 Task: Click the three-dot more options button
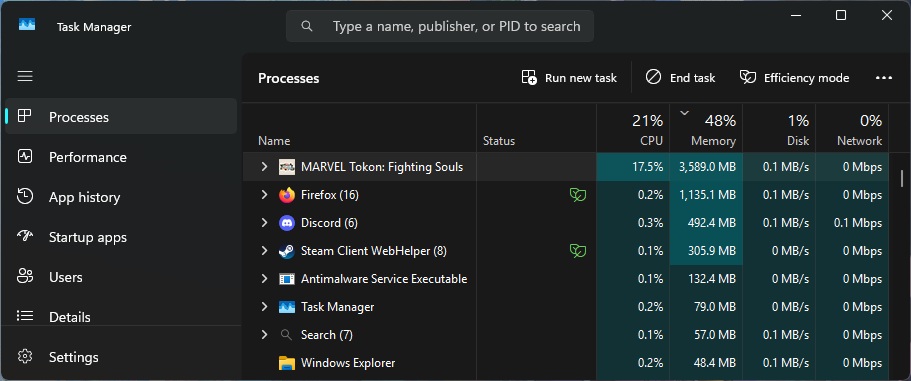(x=884, y=78)
